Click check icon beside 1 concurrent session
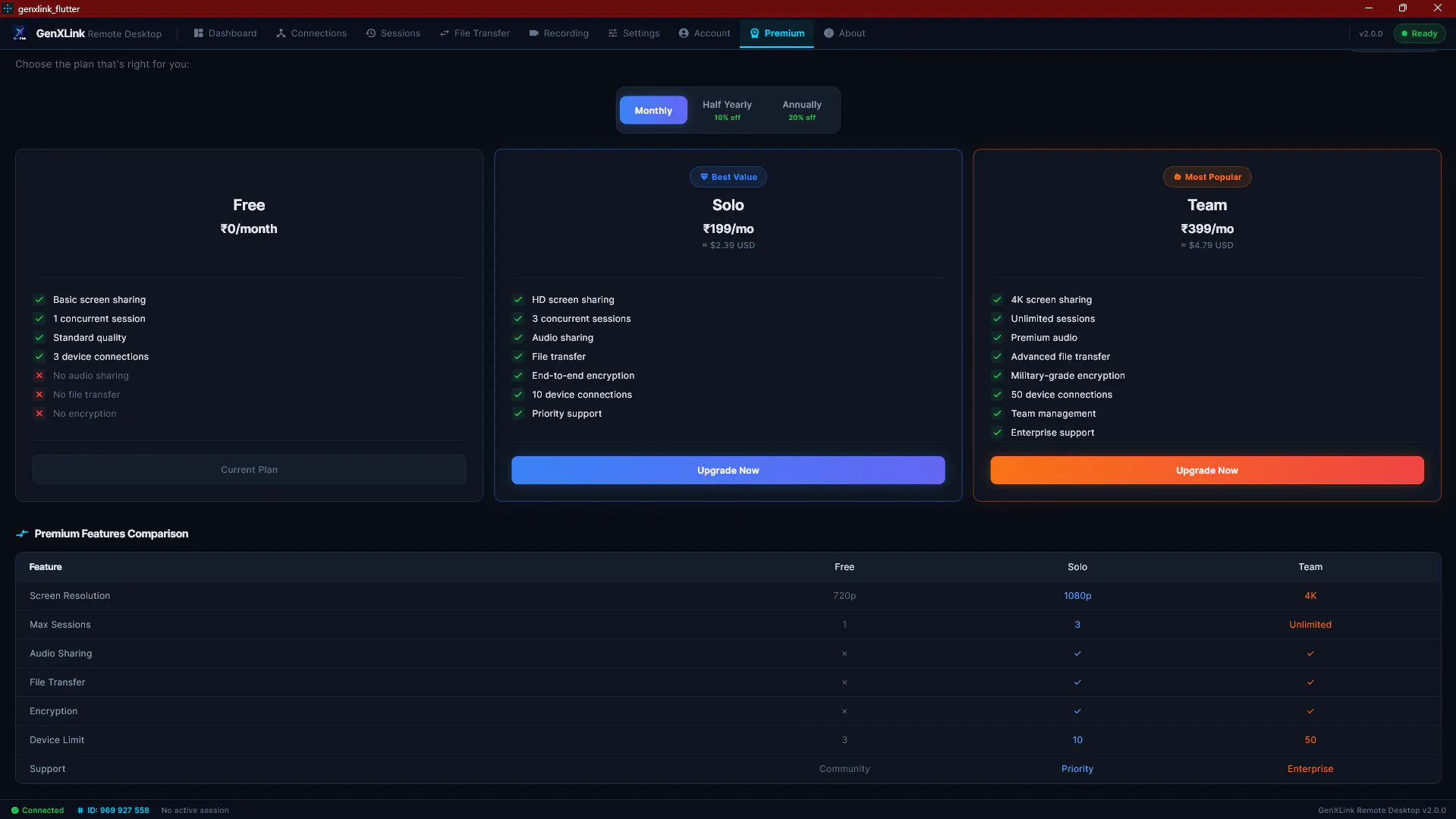 click(39, 319)
